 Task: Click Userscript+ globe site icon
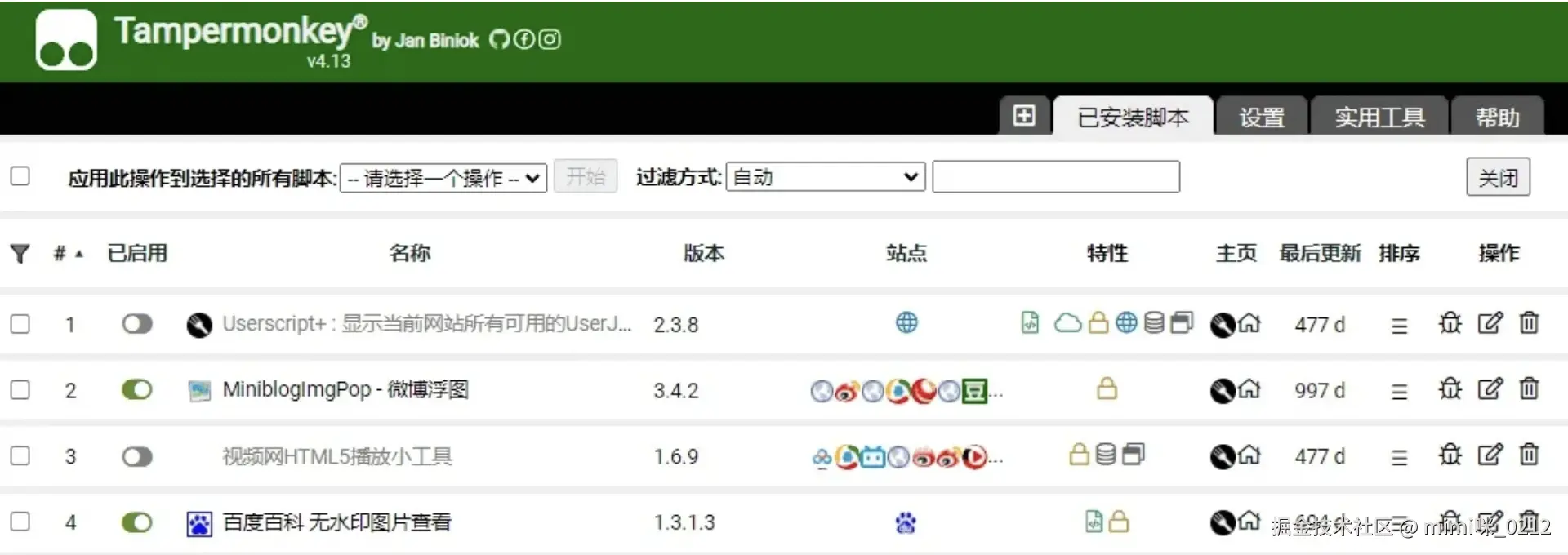[x=906, y=323]
